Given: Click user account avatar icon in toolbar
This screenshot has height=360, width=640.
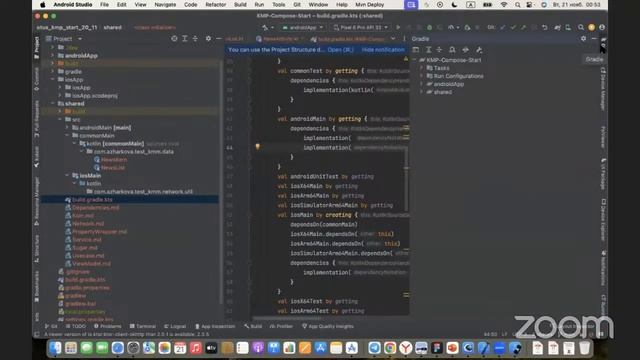Looking at the screenshot, I should coord(602,27).
